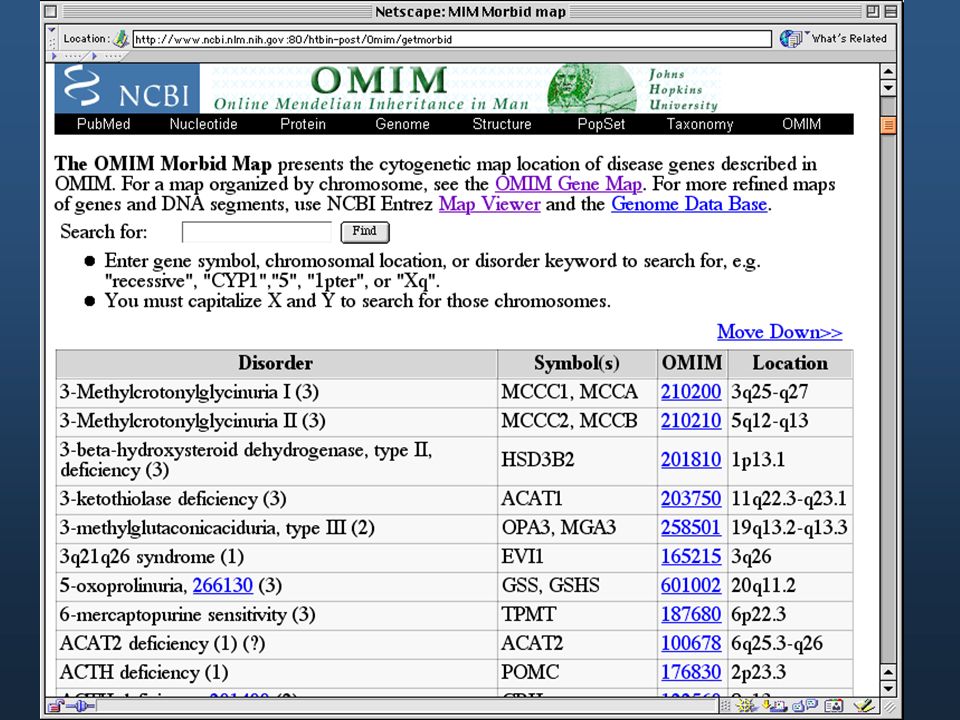Image resolution: width=960 pixels, height=720 pixels.
Task: Click the What's Related globe icon
Action: pos(790,39)
